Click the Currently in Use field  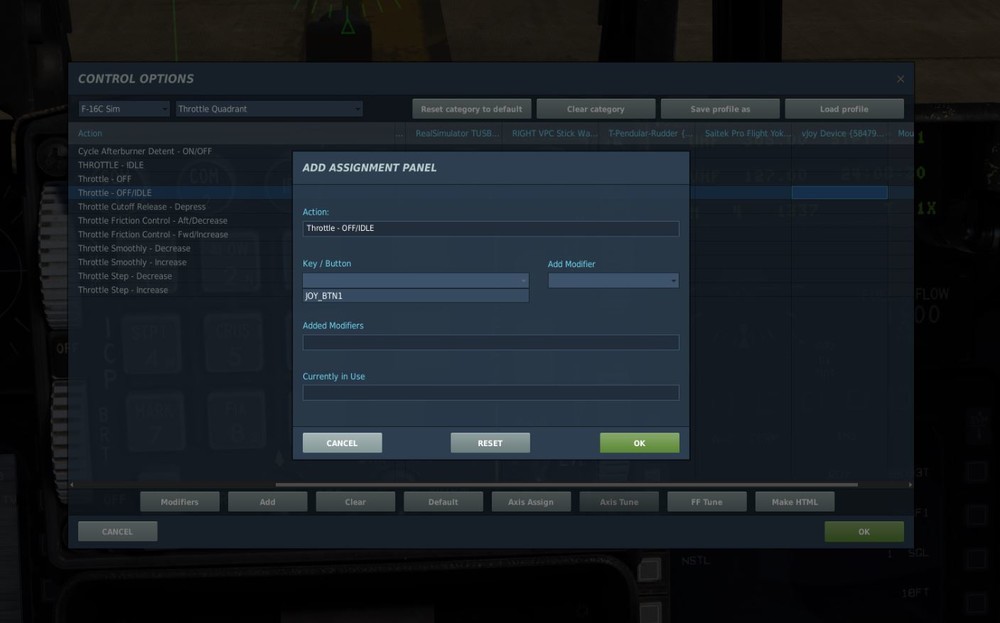(x=490, y=392)
